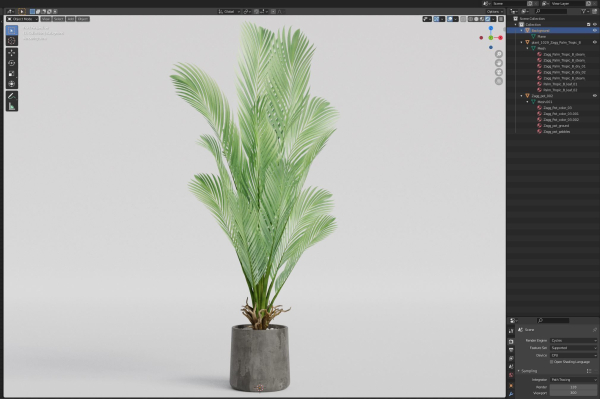Select the Select Box tool
This screenshot has height=399, width=600.
click(12, 30)
